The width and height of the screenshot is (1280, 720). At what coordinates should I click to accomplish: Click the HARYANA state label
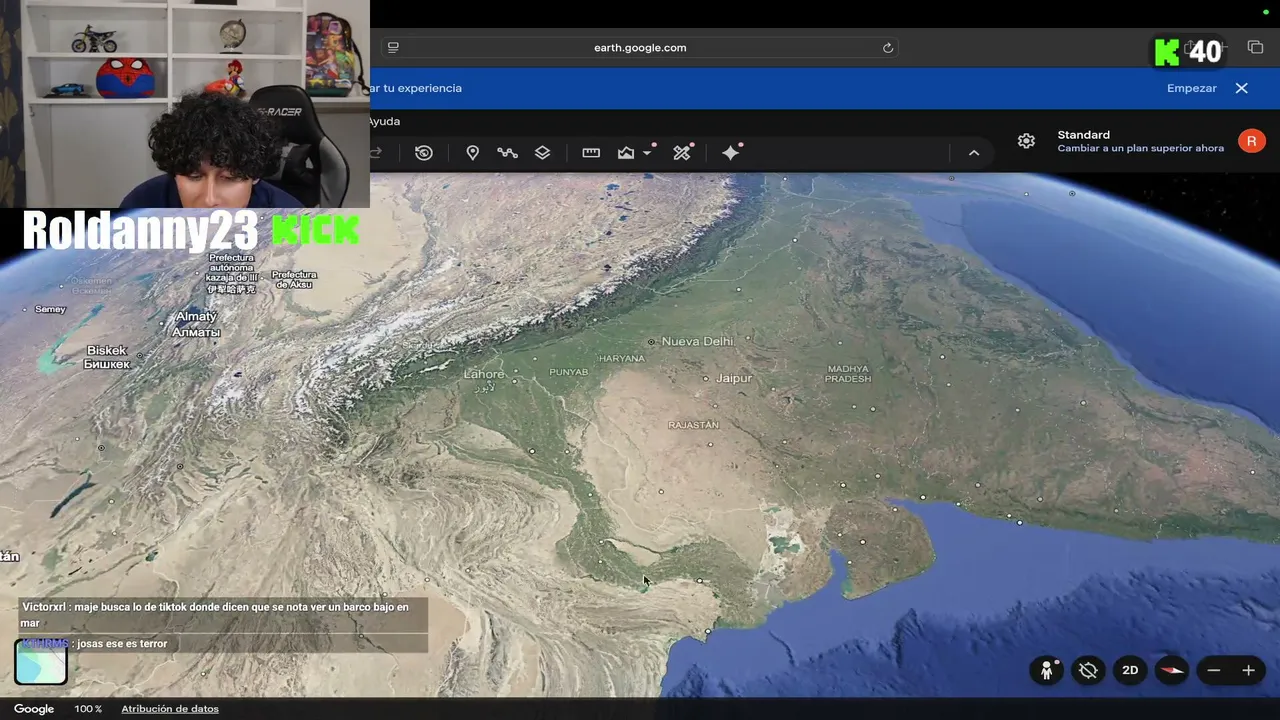[x=621, y=358]
